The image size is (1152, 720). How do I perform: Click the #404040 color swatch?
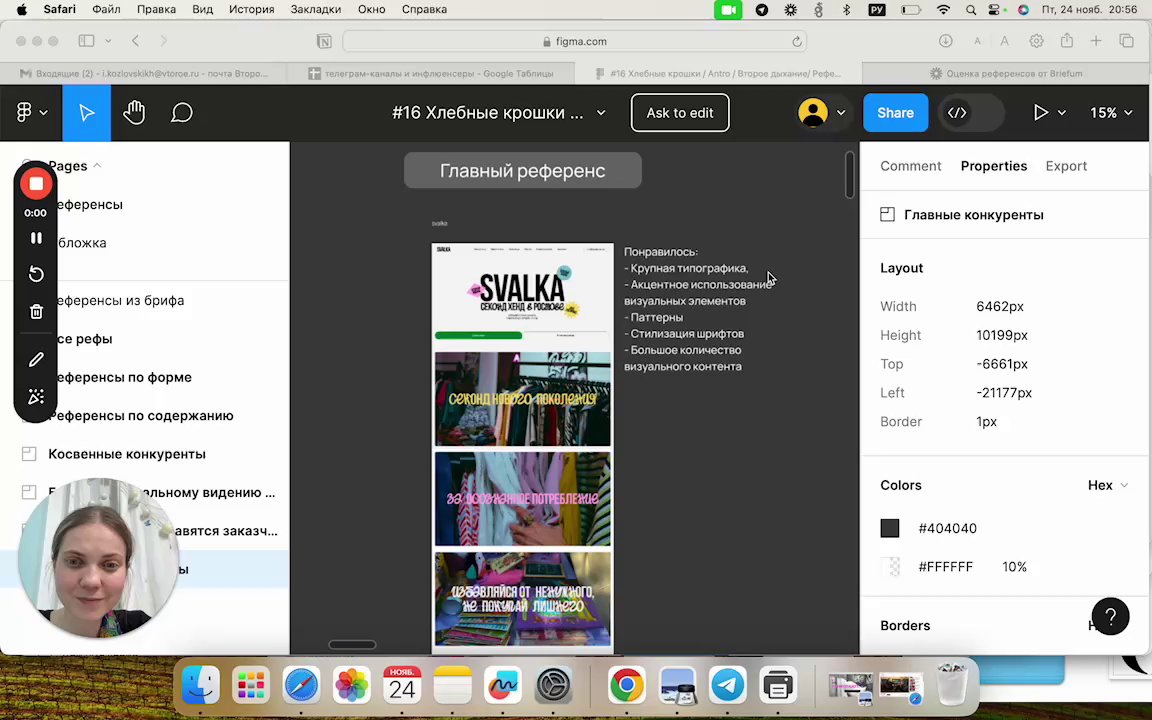pyautogui.click(x=890, y=528)
